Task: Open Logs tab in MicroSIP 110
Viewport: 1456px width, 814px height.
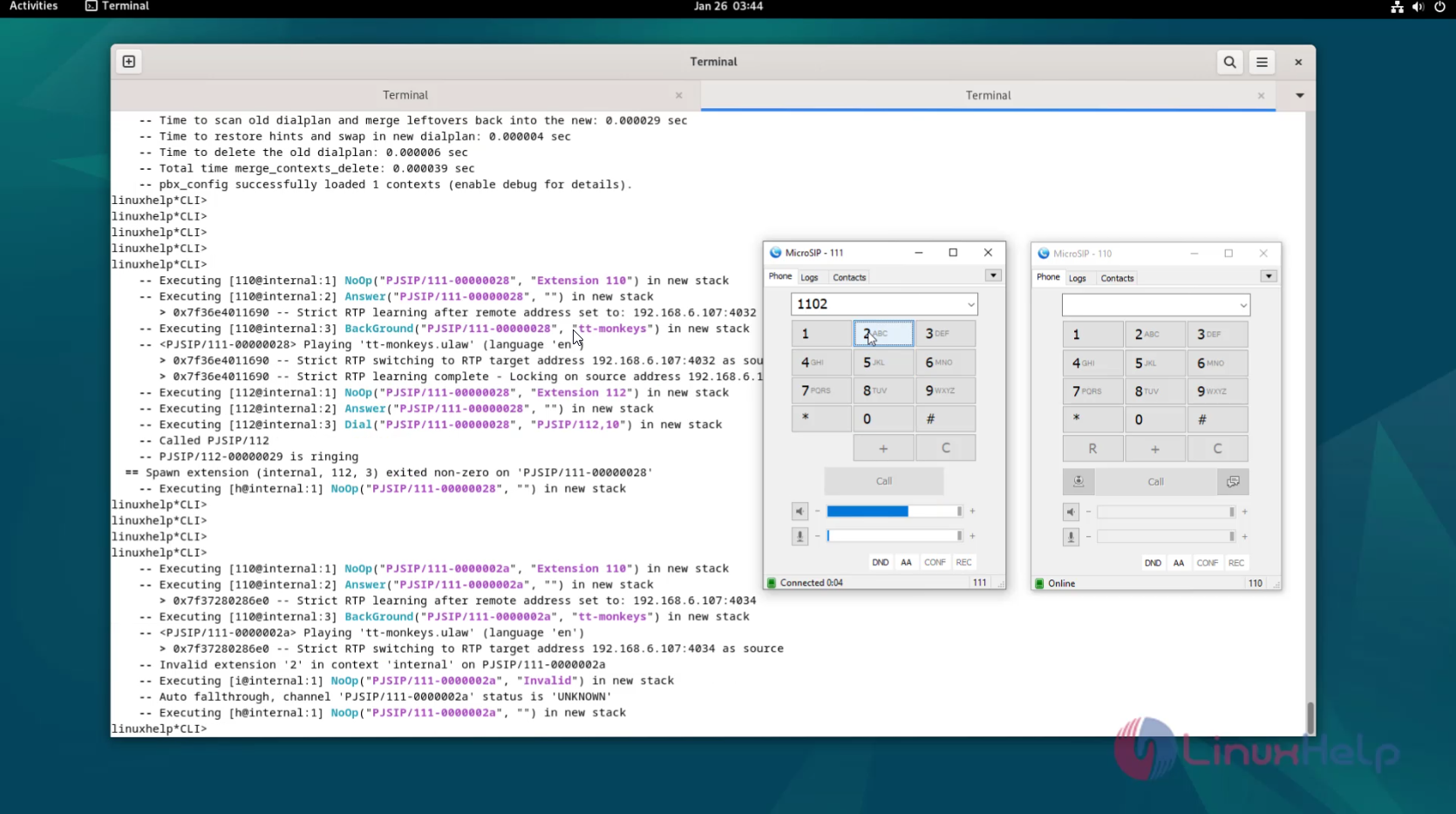Action: click(1078, 278)
